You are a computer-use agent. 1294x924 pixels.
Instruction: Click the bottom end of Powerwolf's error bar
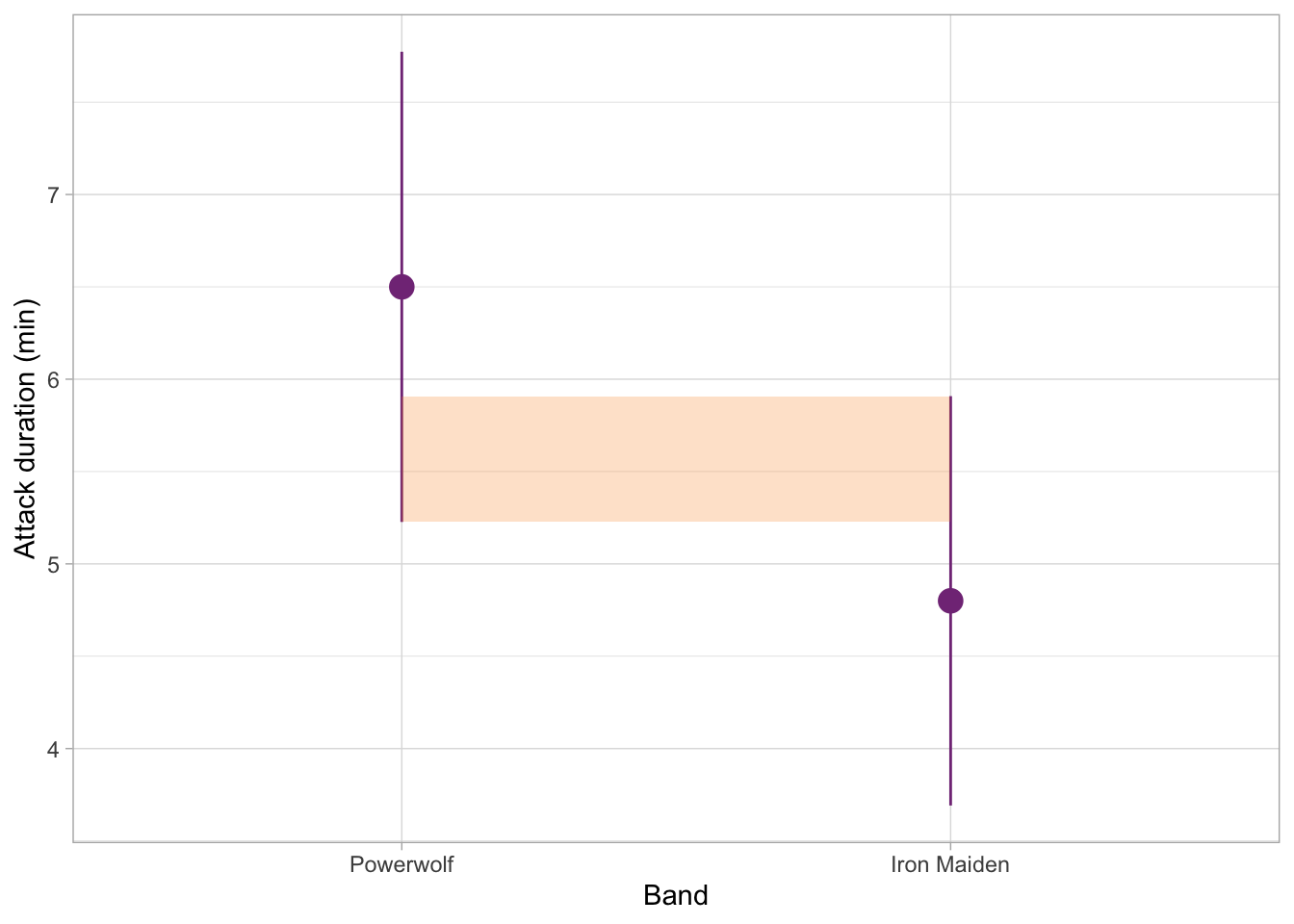point(401,520)
